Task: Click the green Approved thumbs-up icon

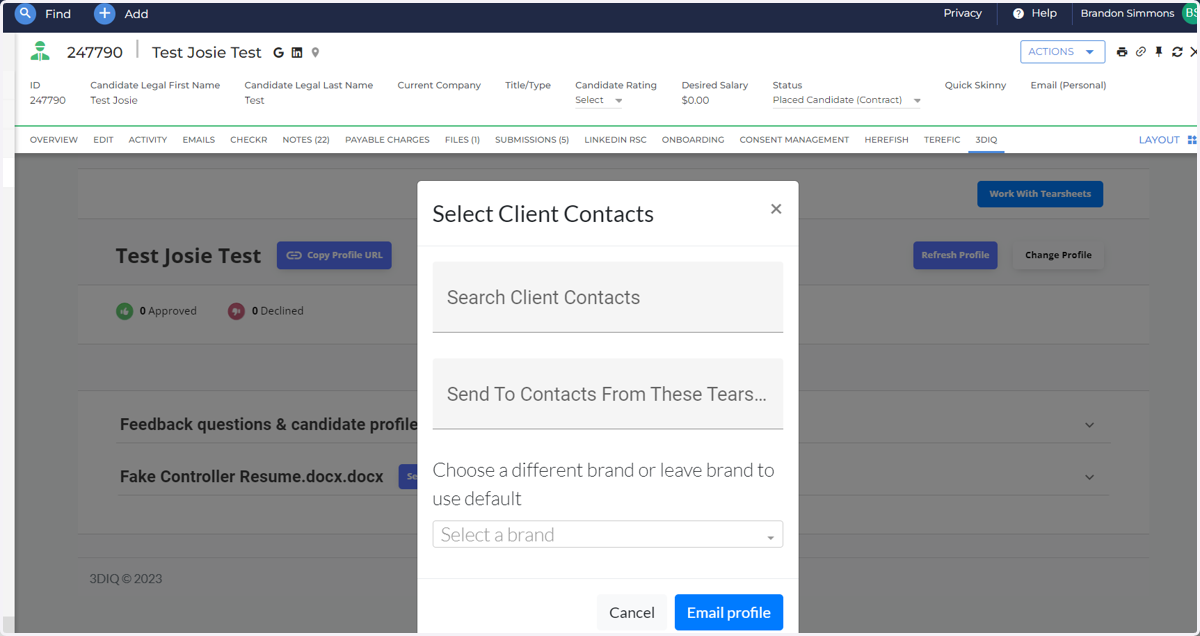Action: pyautogui.click(x=124, y=311)
